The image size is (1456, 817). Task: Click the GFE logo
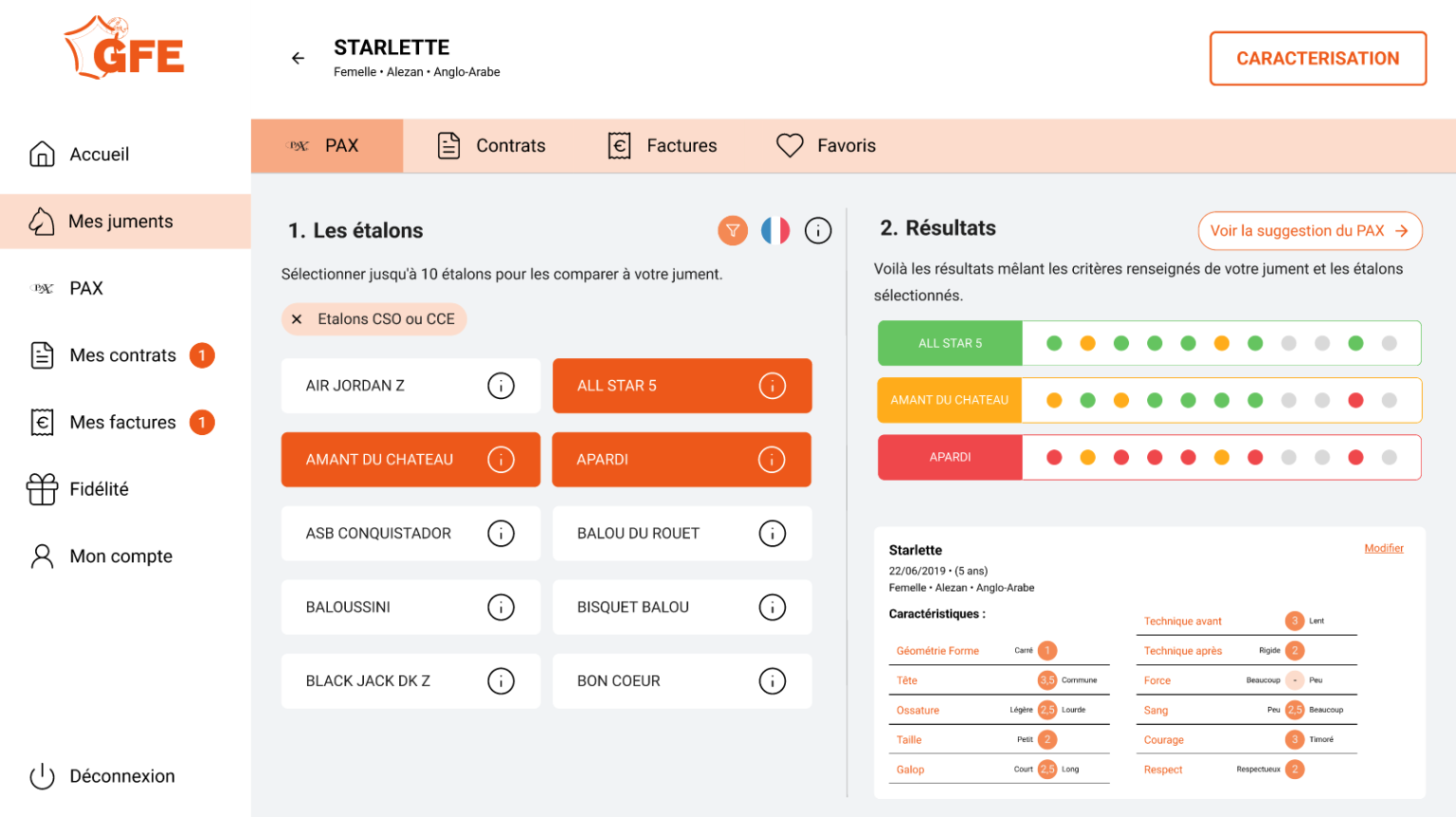[125, 49]
